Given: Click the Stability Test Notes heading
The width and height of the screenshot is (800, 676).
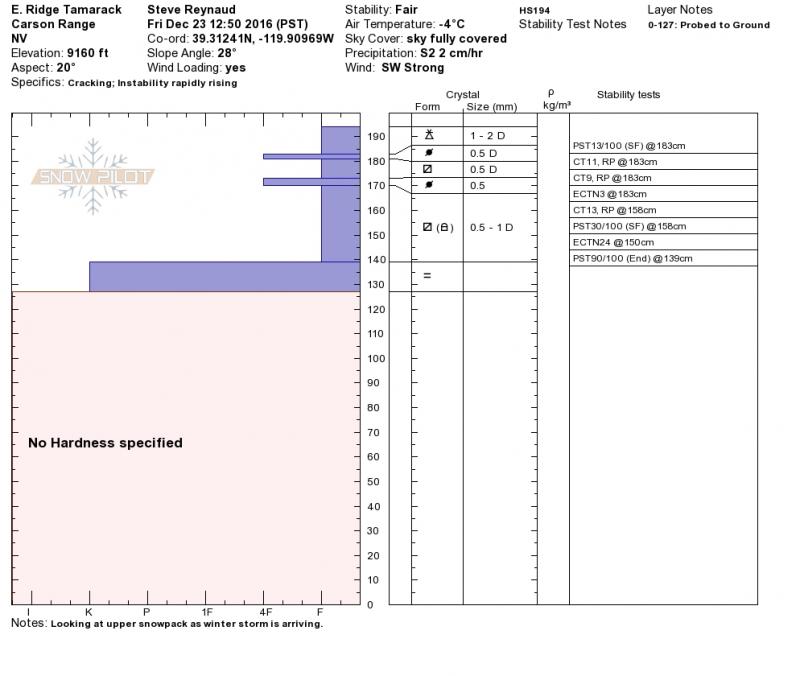Looking at the screenshot, I should (x=572, y=24).
